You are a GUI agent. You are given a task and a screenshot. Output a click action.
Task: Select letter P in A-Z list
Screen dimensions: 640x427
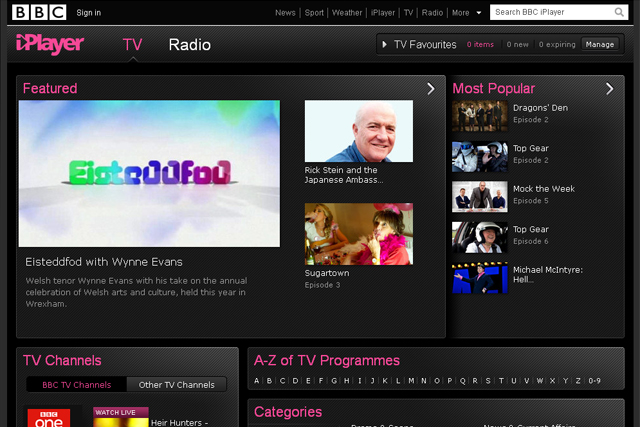coord(449,380)
